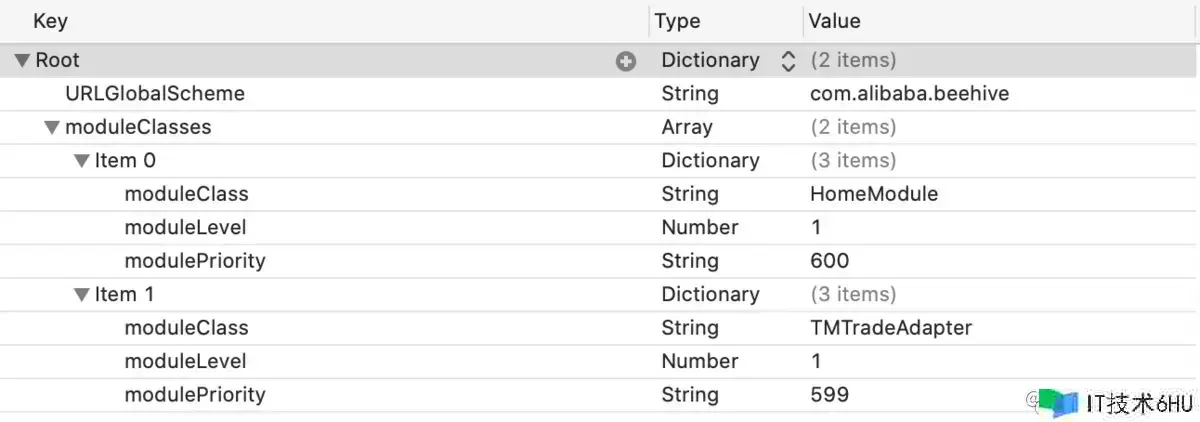Edit the com.alibaba.beehive value field
This screenshot has height=422, width=1200.
click(x=909, y=94)
